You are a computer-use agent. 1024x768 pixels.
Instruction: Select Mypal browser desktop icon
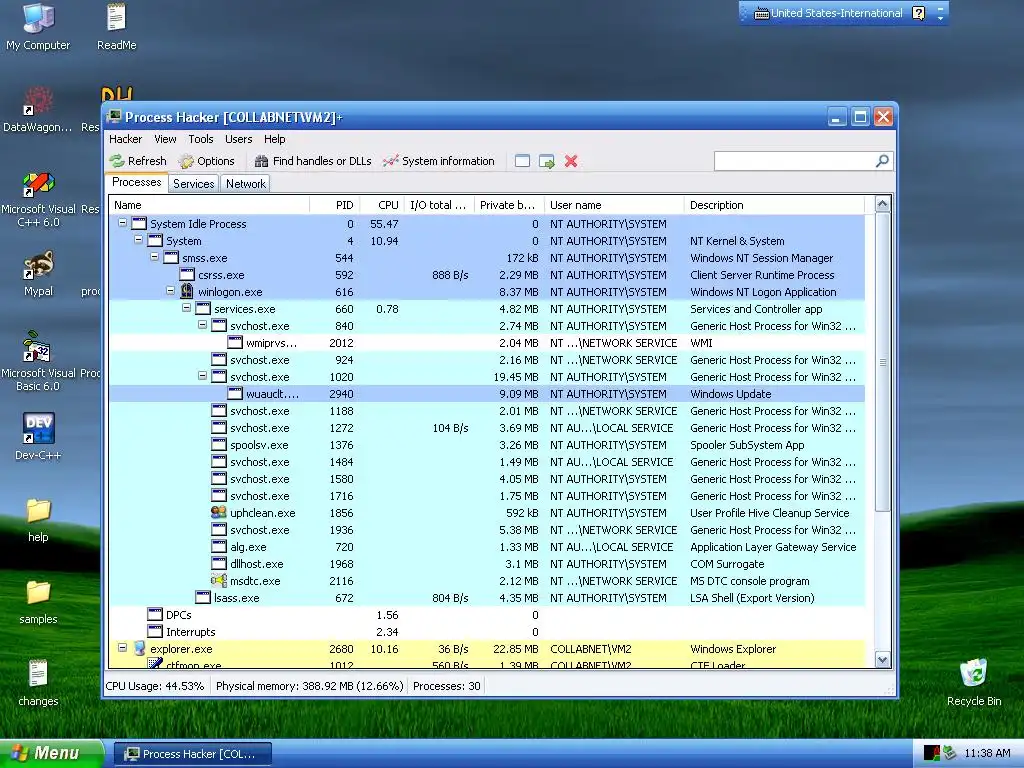[x=38, y=273]
